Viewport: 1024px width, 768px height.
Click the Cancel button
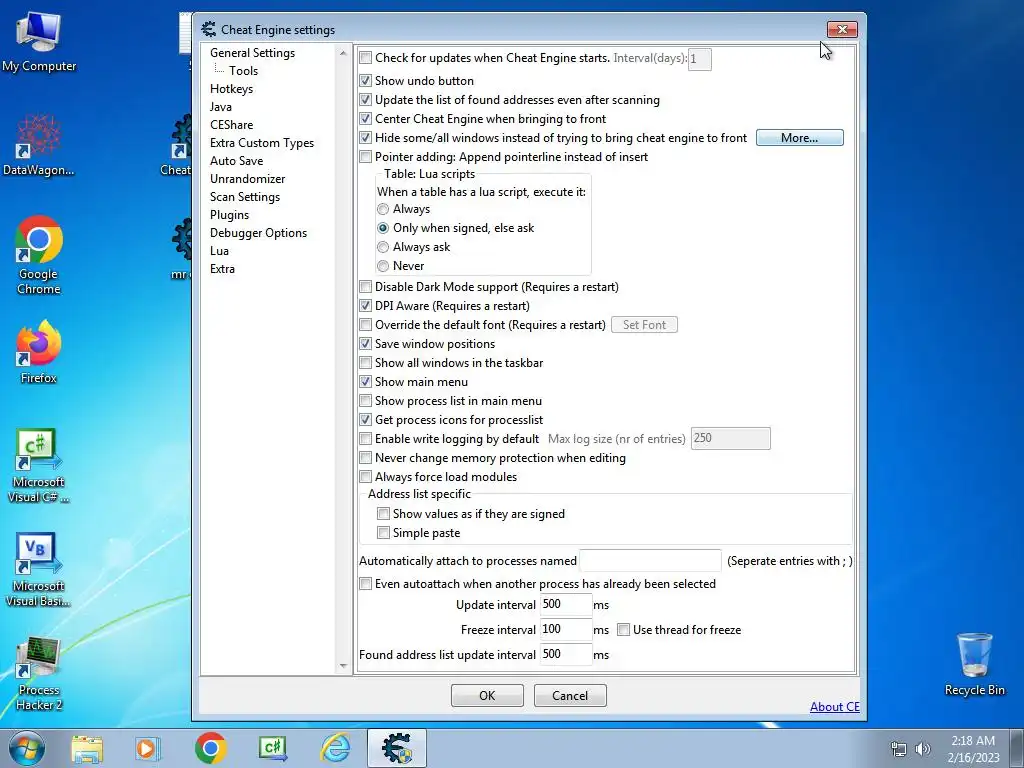(570, 696)
